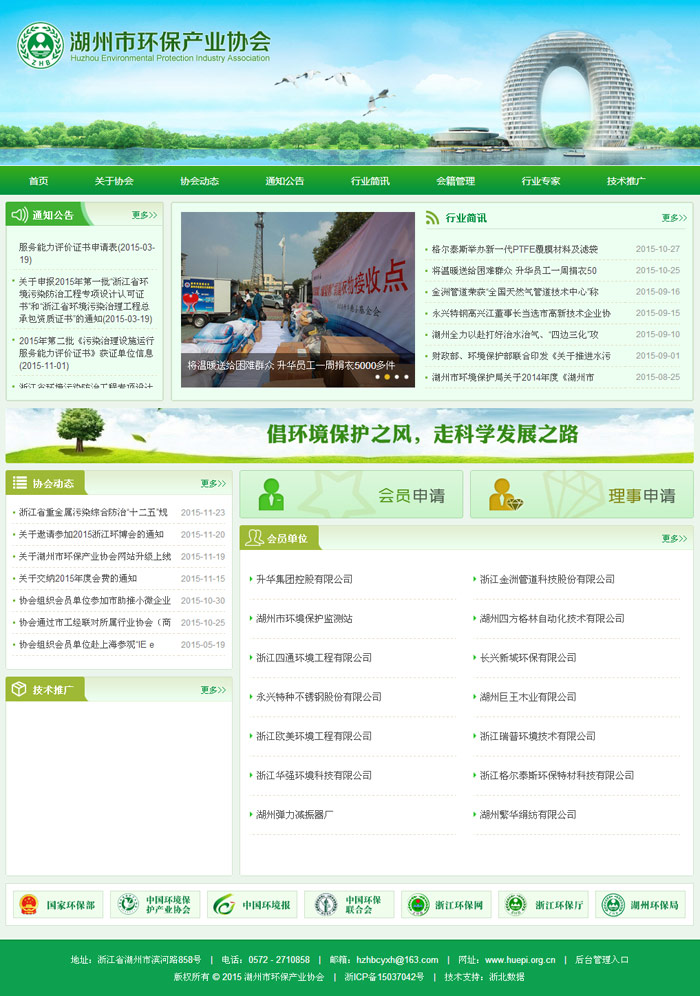Open the 行业专家 navigation menu item
700x996 pixels.
pyautogui.click(x=541, y=181)
